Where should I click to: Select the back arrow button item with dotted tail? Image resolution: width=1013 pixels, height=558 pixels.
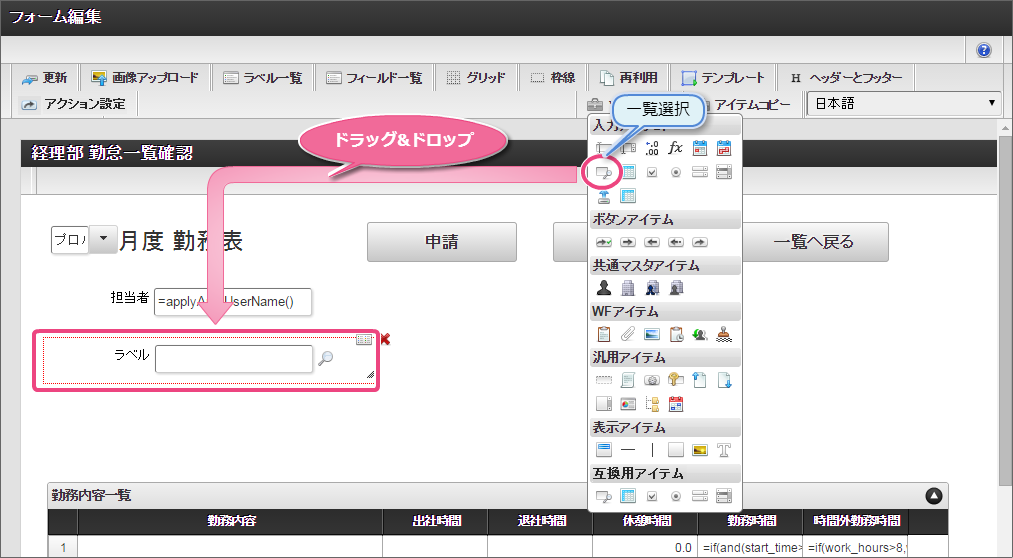click(x=676, y=242)
